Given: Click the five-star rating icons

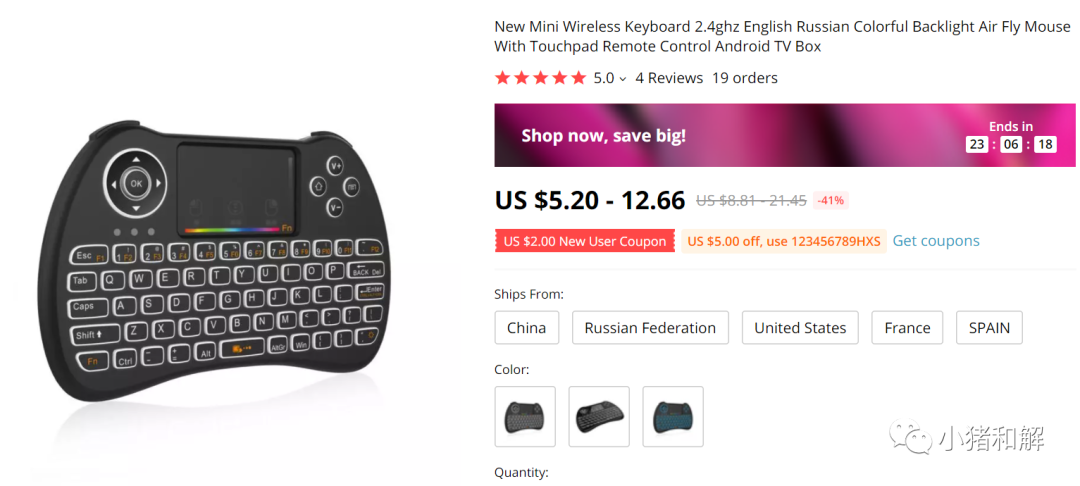Looking at the screenshot, I should tap(540, 78).
